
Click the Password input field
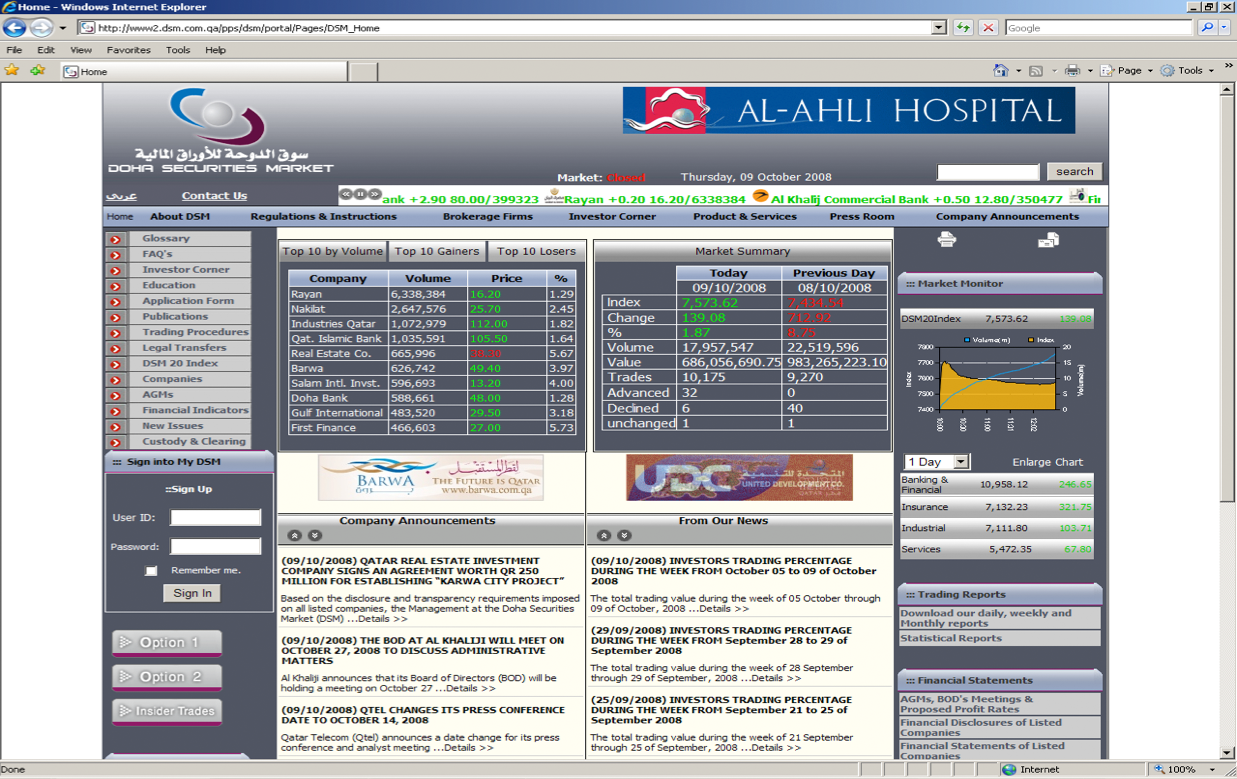pyautogui.click(x=215, y=546)
